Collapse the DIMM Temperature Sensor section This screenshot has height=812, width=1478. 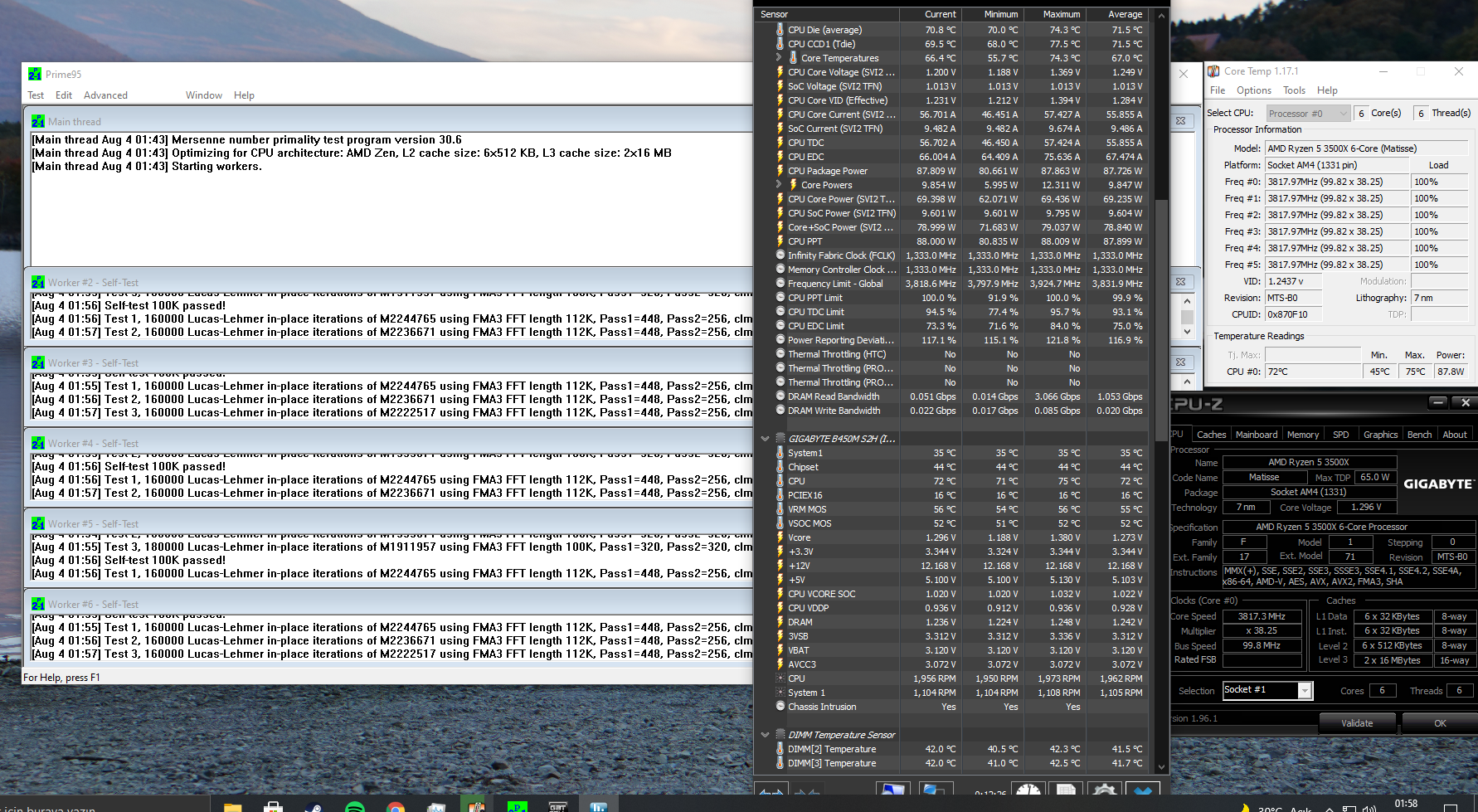pyautogui.click(x=765, y=734)
